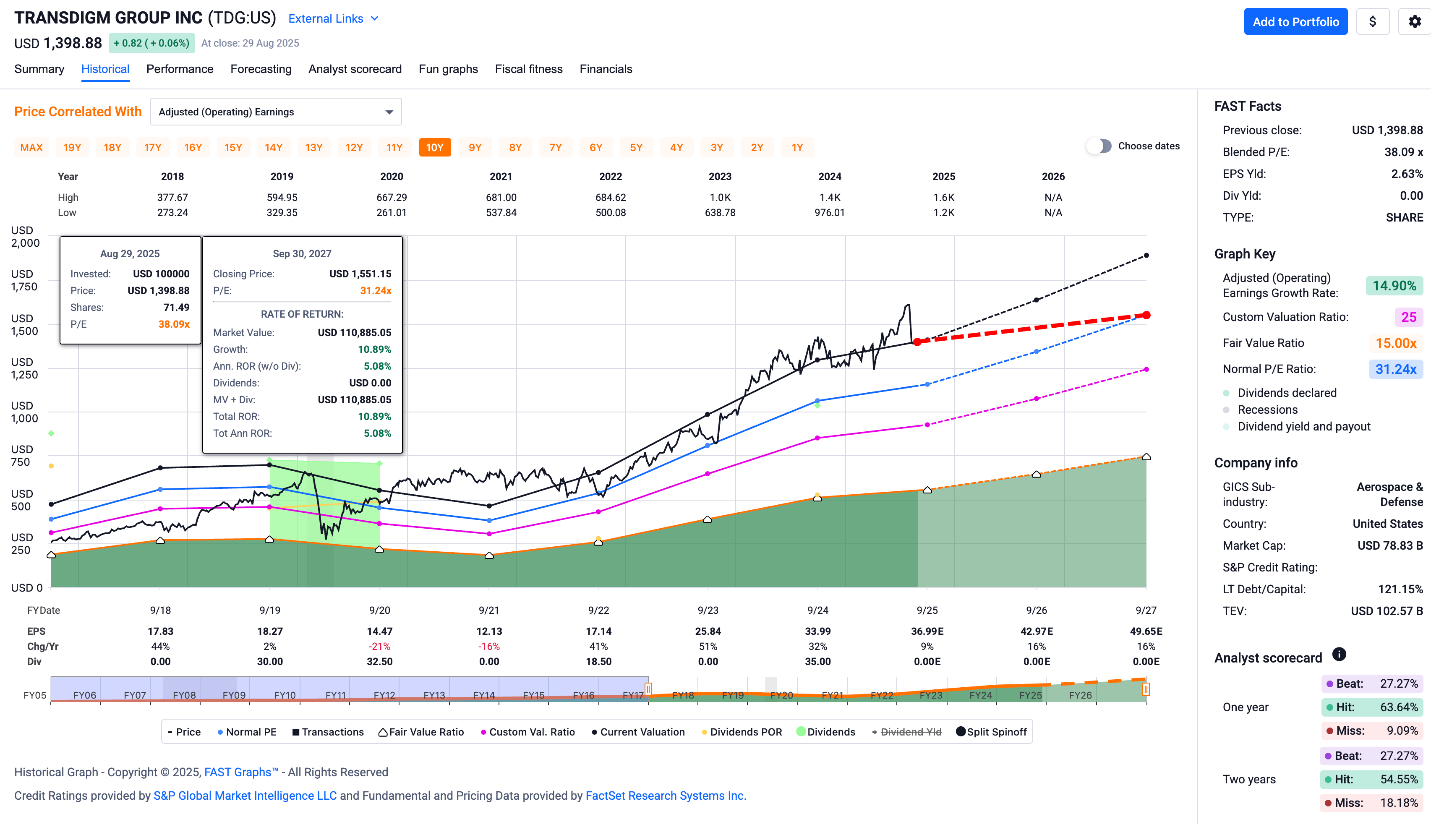Click the Price legend icon
This screenshot has width=1431, height=840.
coord(170,732)
